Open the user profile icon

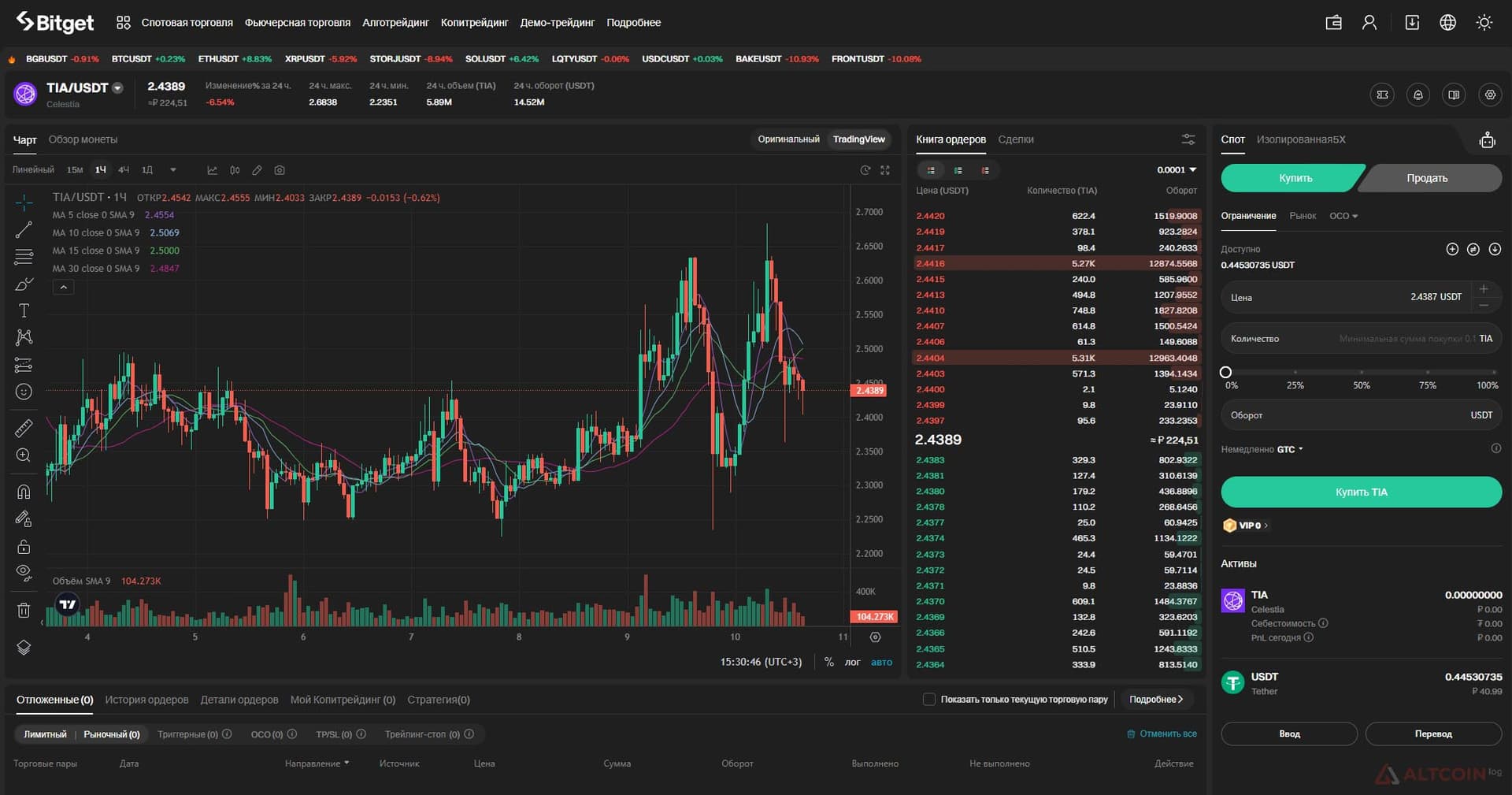tap(1369, 23)
